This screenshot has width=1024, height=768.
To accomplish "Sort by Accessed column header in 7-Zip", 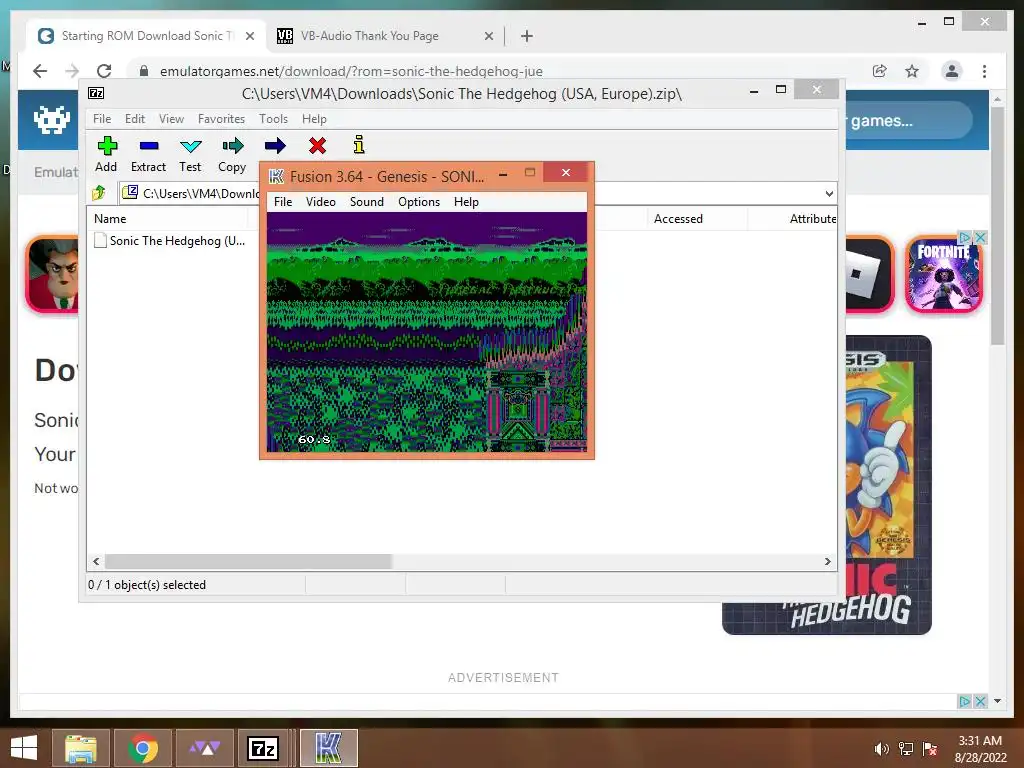I will point(697,219).
